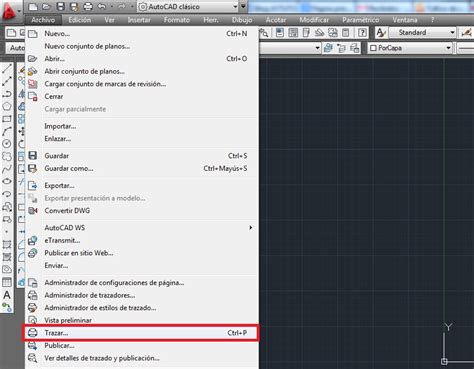
Task: Choose Cerrar menu entry
Action: [x=142, y=96]
